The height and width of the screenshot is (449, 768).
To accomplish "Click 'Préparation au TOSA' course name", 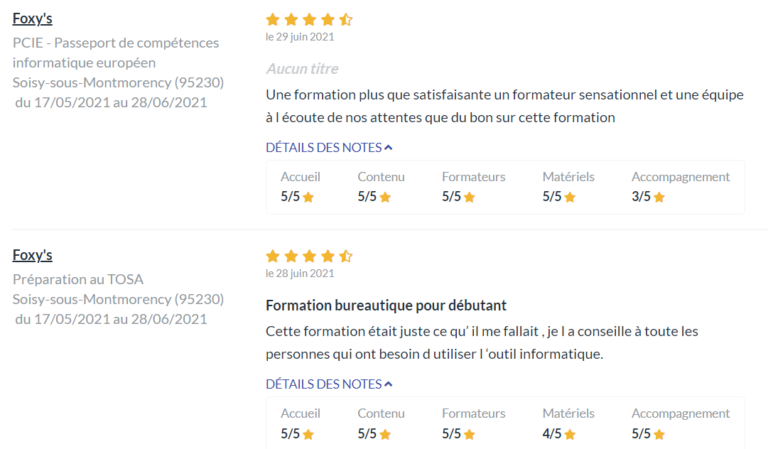I will point(78,279).
